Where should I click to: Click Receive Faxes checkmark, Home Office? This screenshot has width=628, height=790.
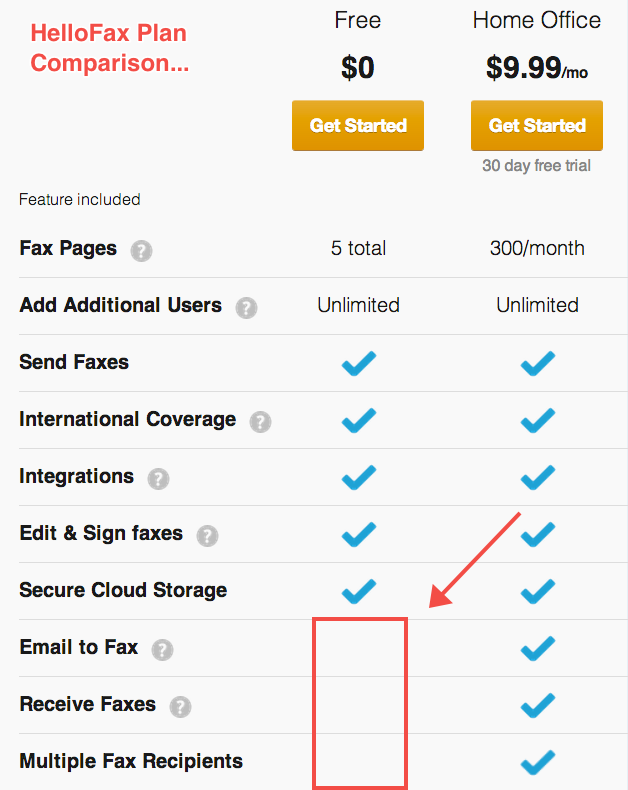(537, 705)
